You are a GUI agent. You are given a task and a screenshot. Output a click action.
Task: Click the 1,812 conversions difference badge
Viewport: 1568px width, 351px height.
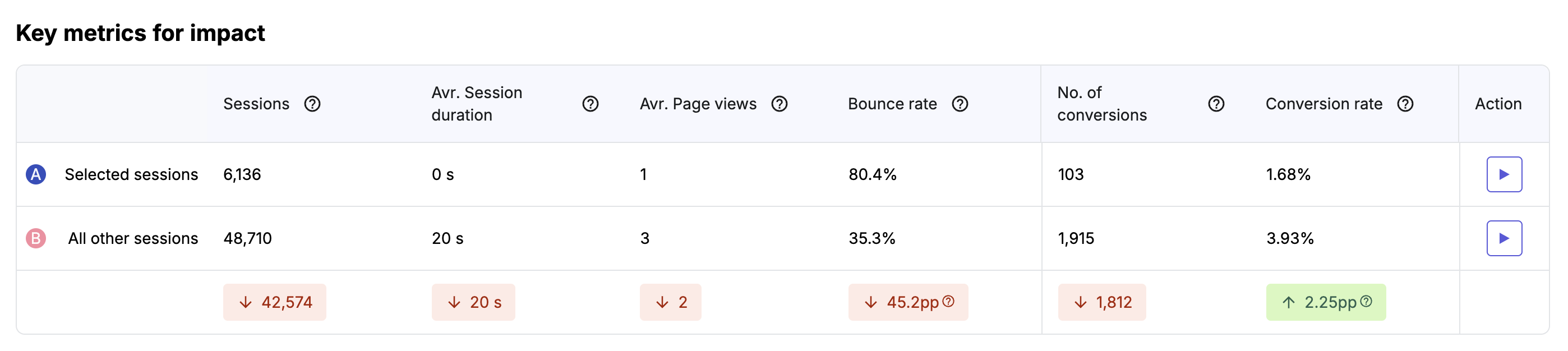point(1102,302)
